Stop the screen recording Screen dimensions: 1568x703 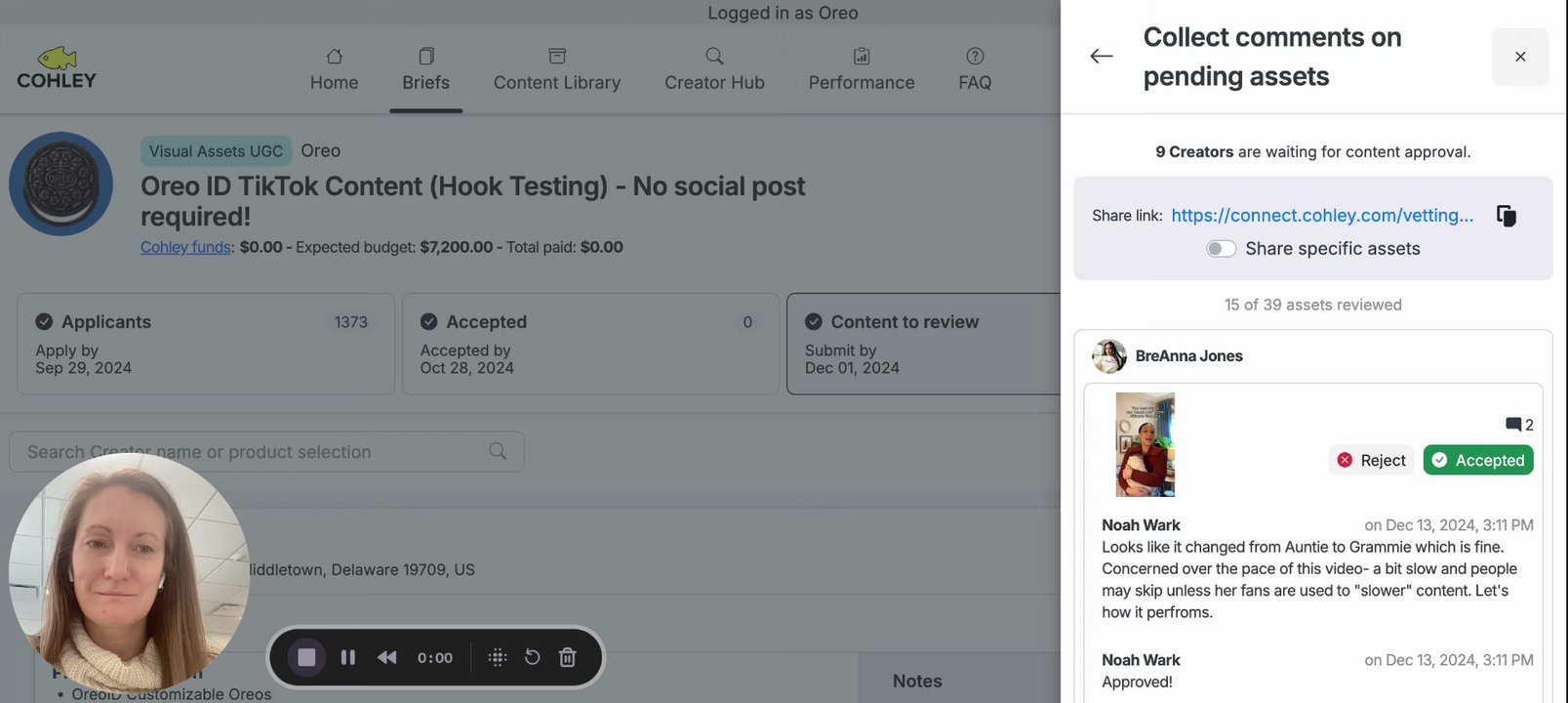[306, 657]
